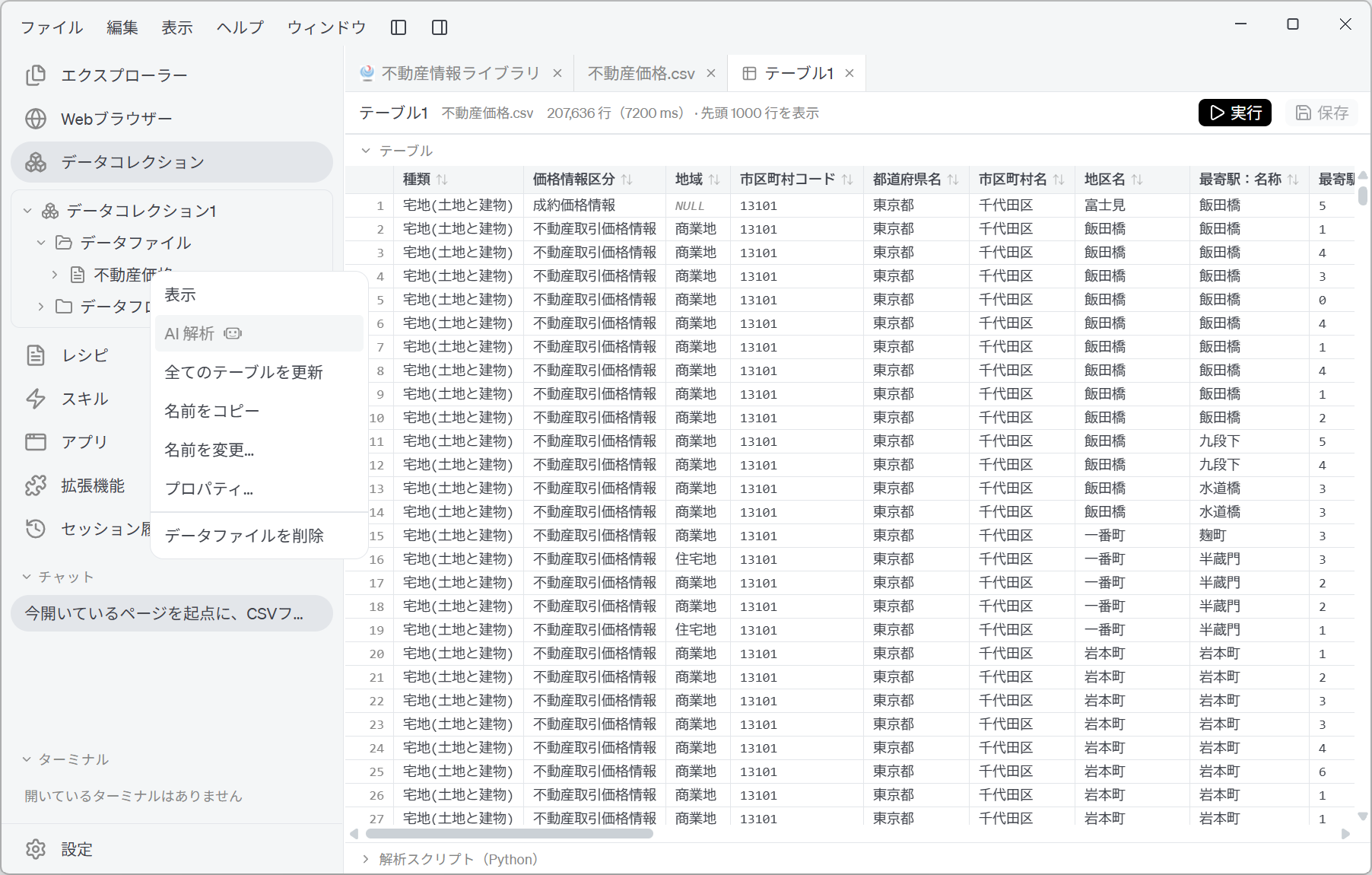Open the ファイル menu
Image resolution: width=1372 pixels, height=875 pixels.
(52, 27)
